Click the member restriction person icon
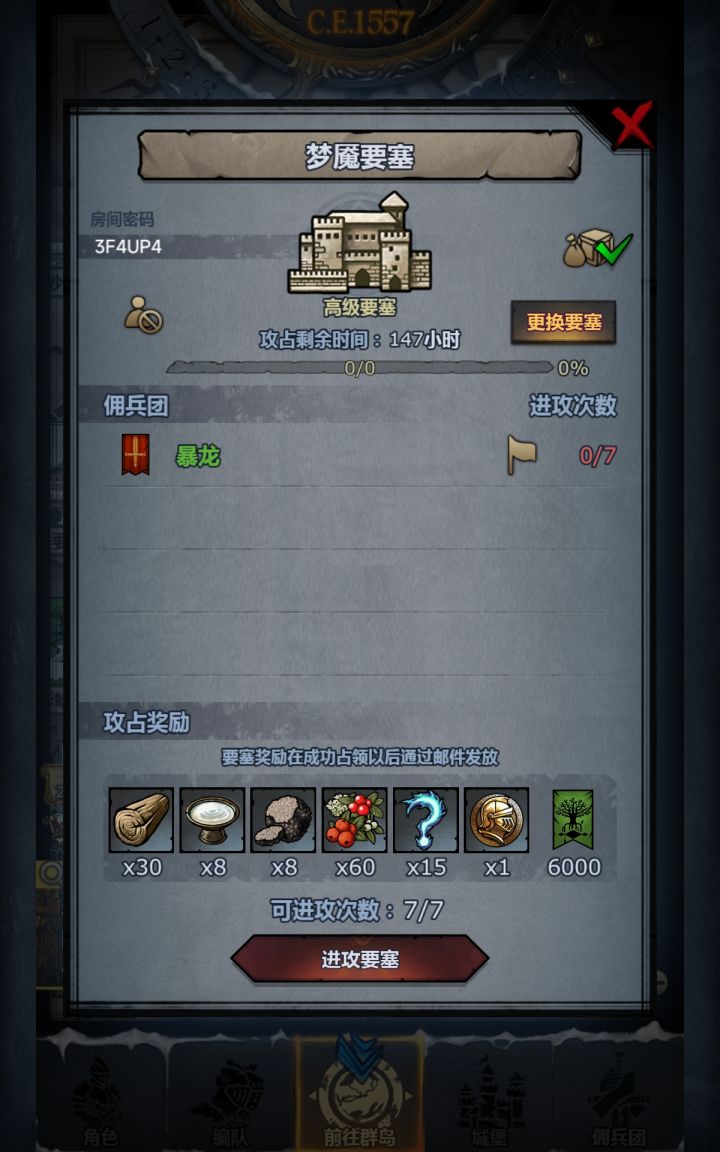The image size is (720, 1152). point(143,314)
